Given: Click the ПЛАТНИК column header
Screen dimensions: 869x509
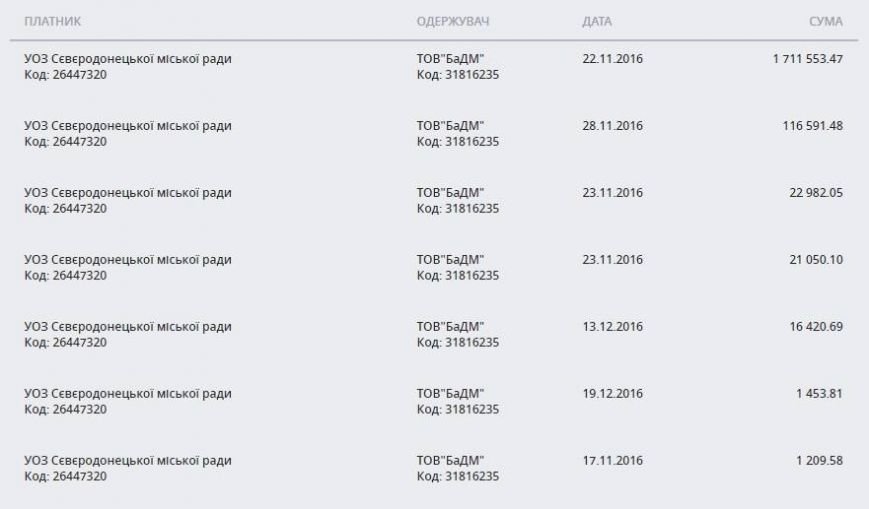Looking at the screenshot, I should [x=53, y=22].
